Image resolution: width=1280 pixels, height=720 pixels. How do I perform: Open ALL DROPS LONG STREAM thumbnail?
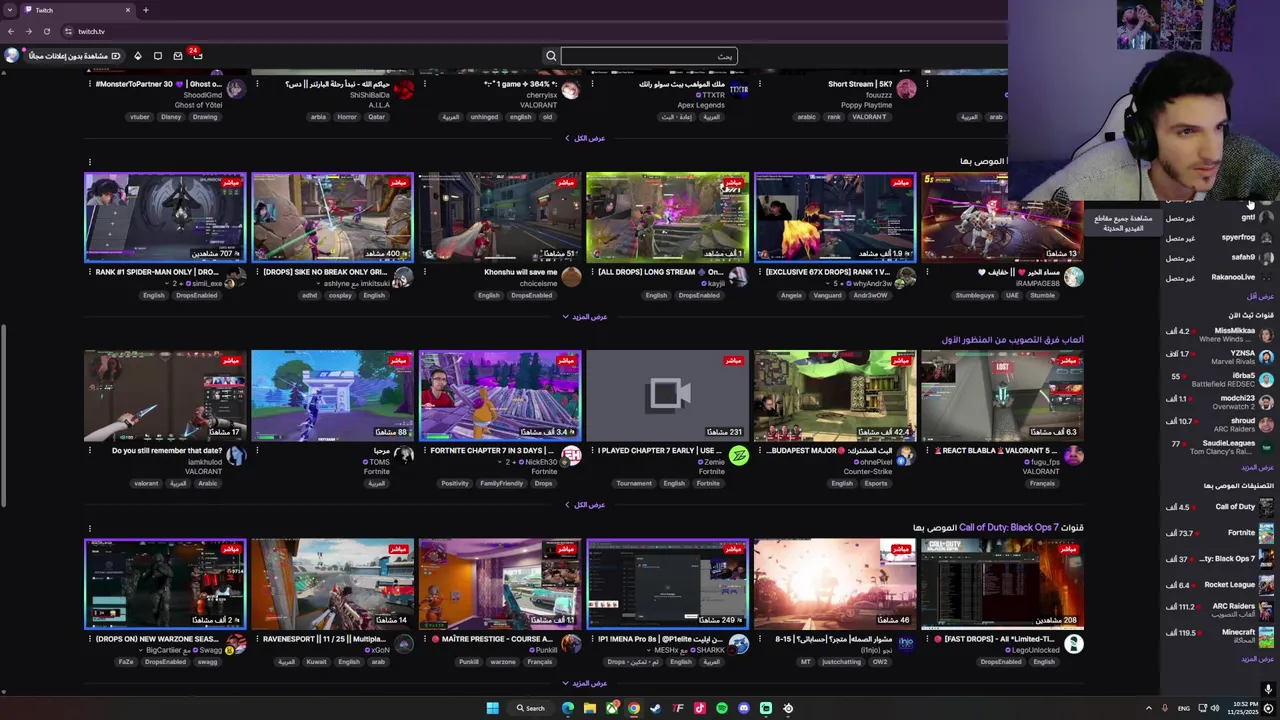pos(668,218)
